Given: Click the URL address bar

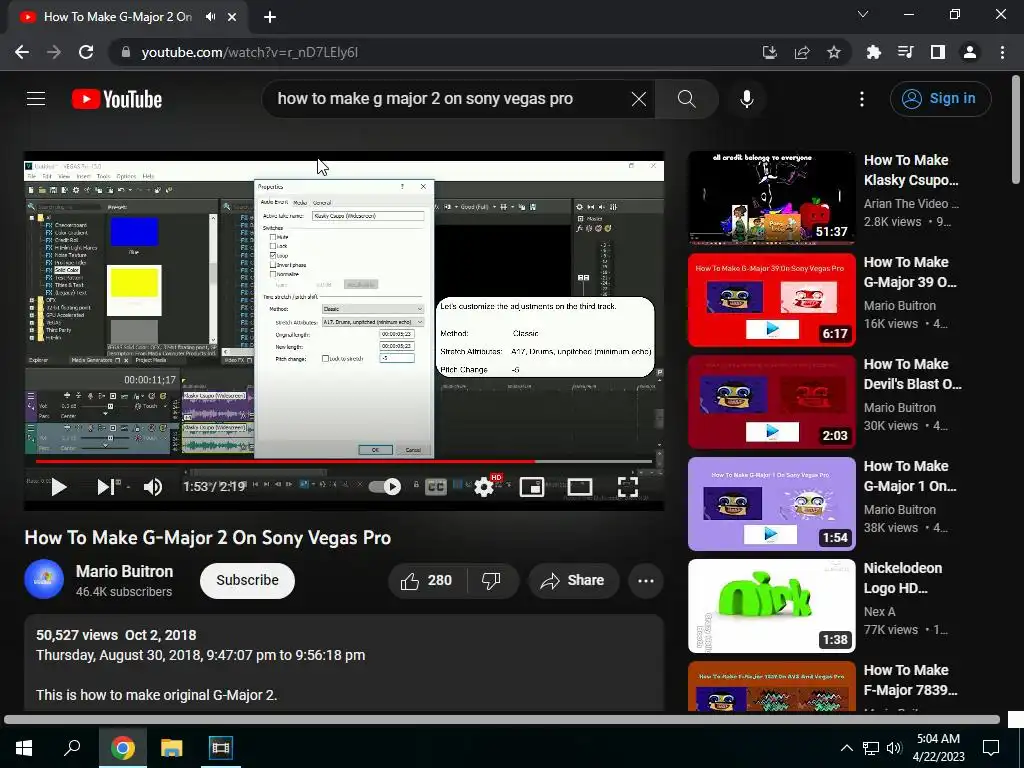Looking at the screenshot, I should point(431,52).
